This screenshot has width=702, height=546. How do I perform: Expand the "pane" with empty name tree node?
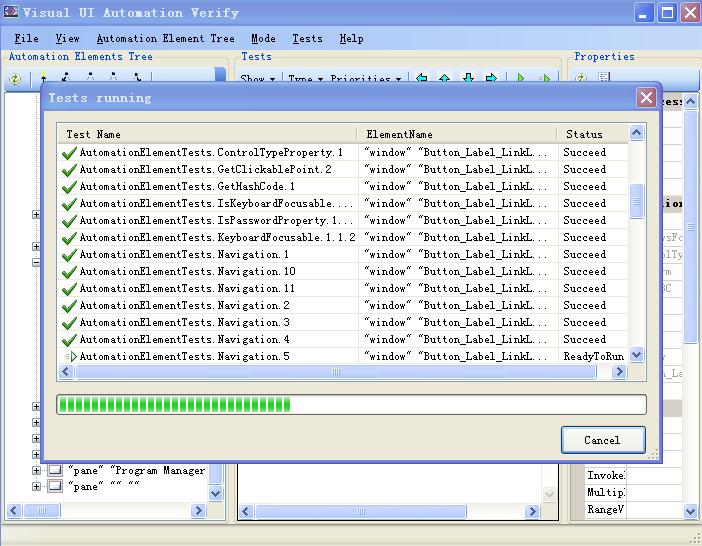[36, 486]
